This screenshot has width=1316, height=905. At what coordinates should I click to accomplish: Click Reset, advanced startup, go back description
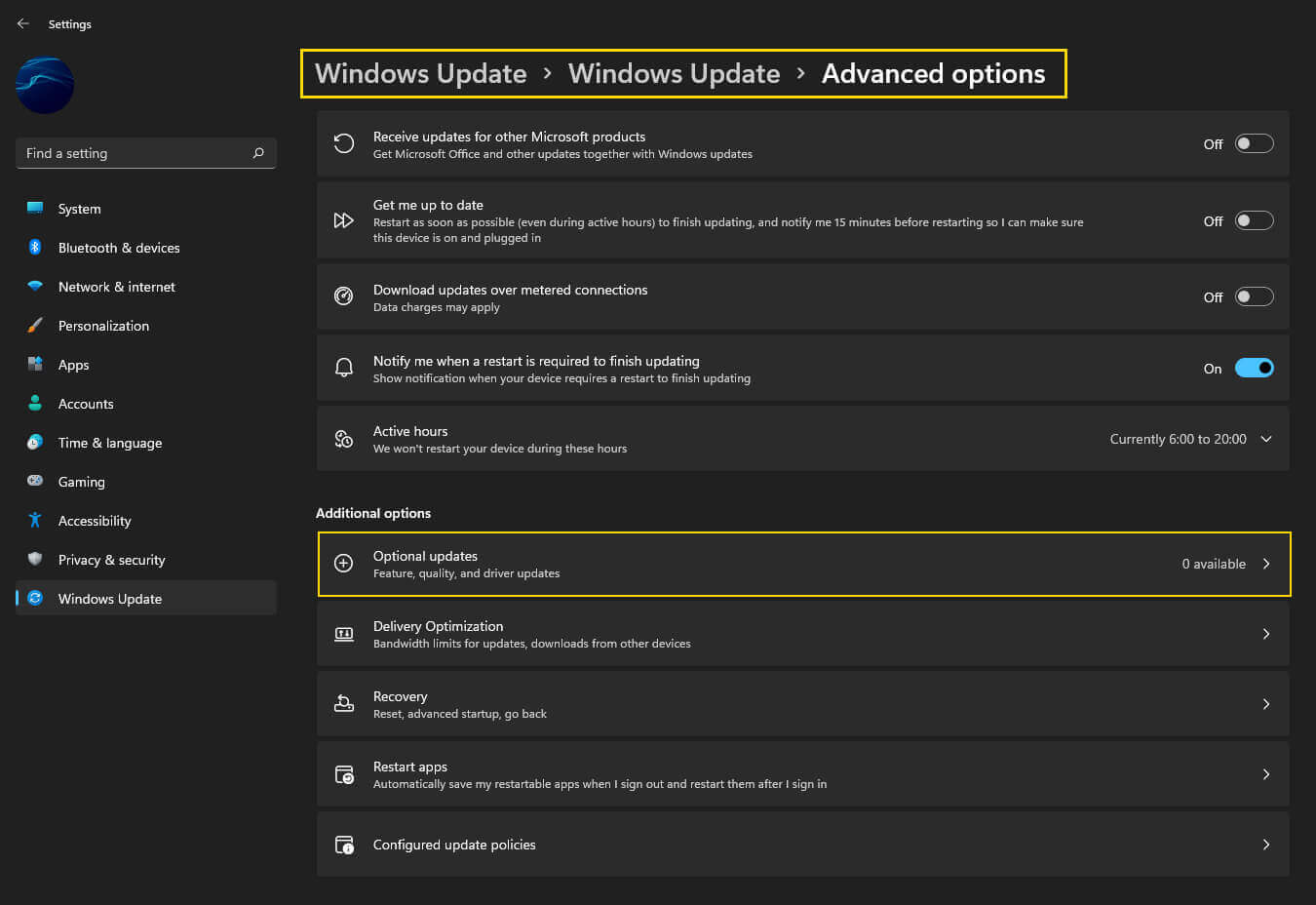(460, 714)
